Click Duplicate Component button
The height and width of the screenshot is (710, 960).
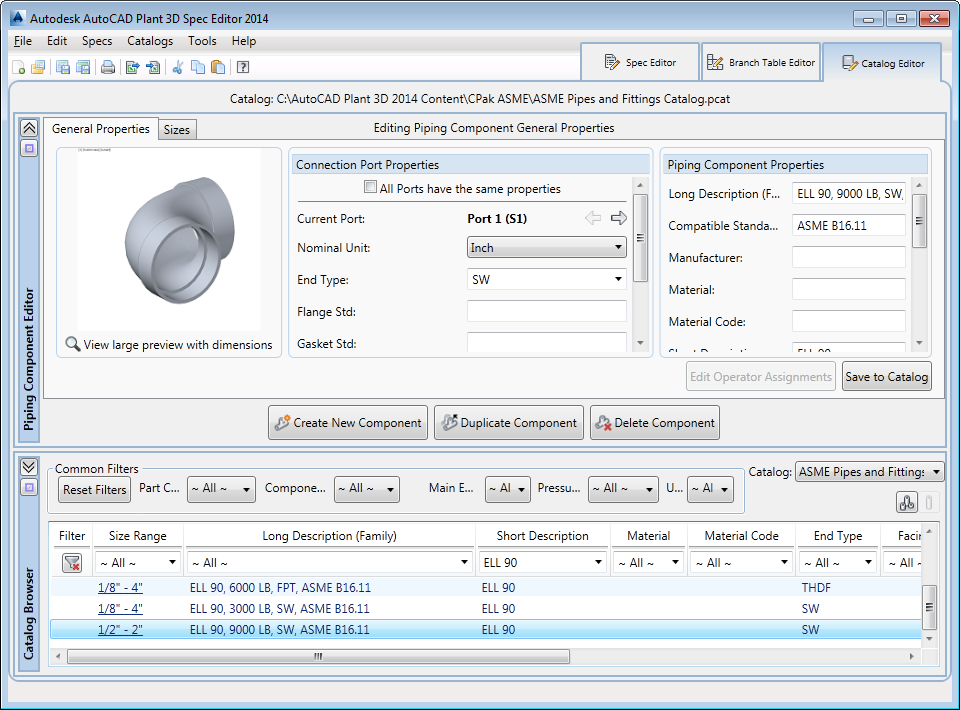pos(509,422)
